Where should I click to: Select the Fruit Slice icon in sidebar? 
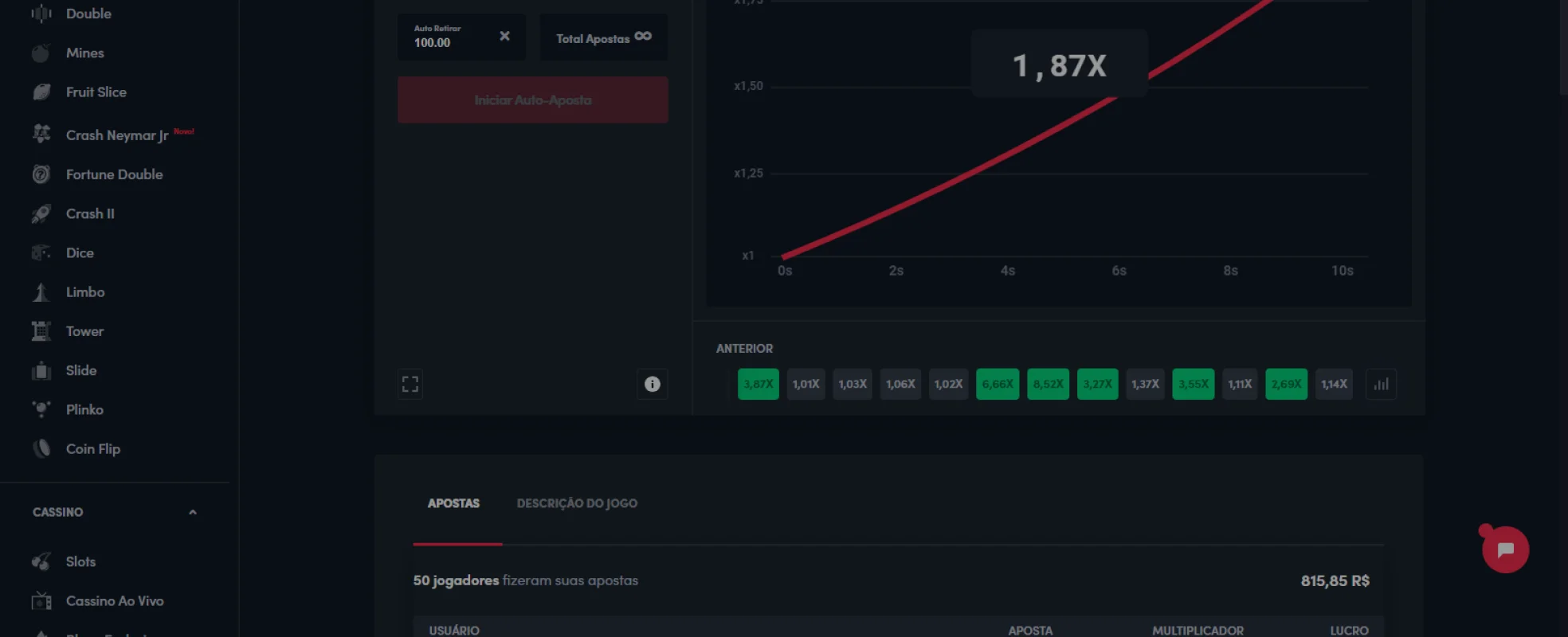point(41,92)
